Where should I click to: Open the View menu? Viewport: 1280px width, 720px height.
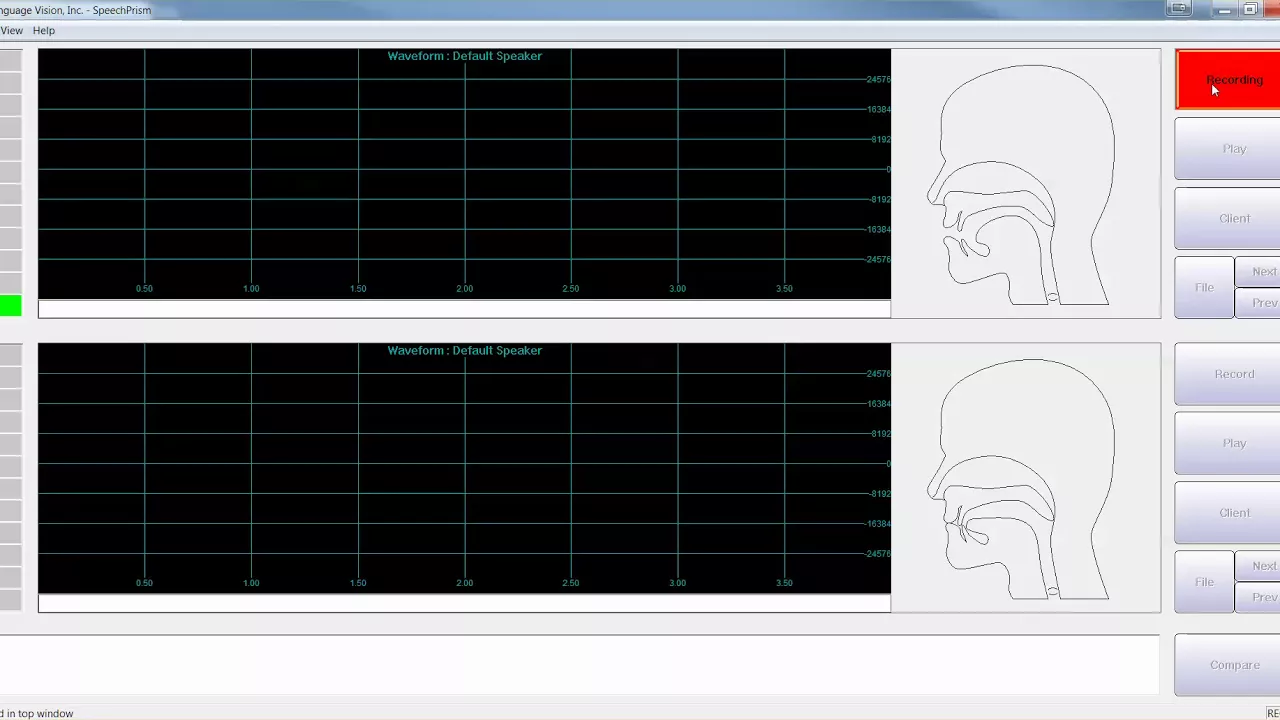pyautogui.click(x=11, y=31)
